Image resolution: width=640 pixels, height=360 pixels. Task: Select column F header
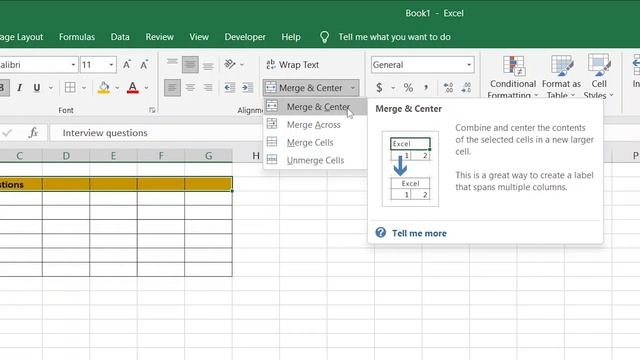coord(161,156)
